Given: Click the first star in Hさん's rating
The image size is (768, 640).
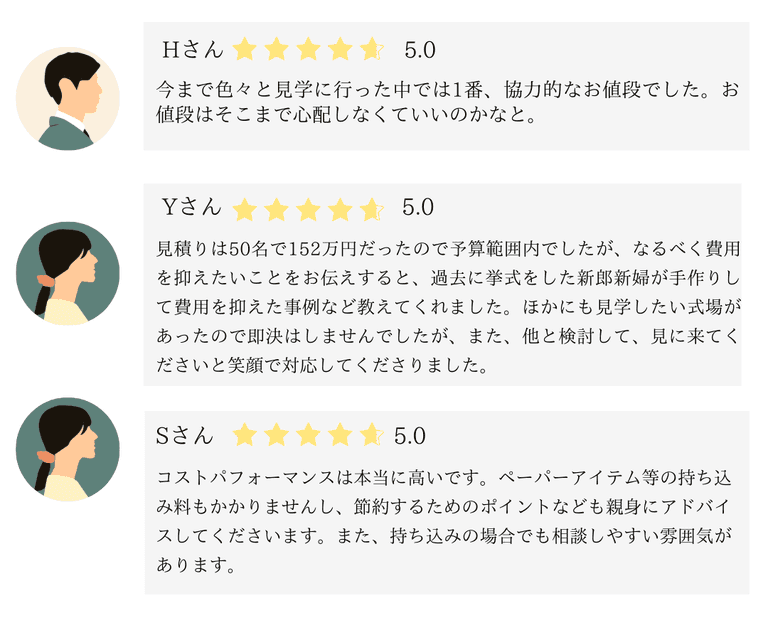Looking at the screenshot, I should (243, 49).
